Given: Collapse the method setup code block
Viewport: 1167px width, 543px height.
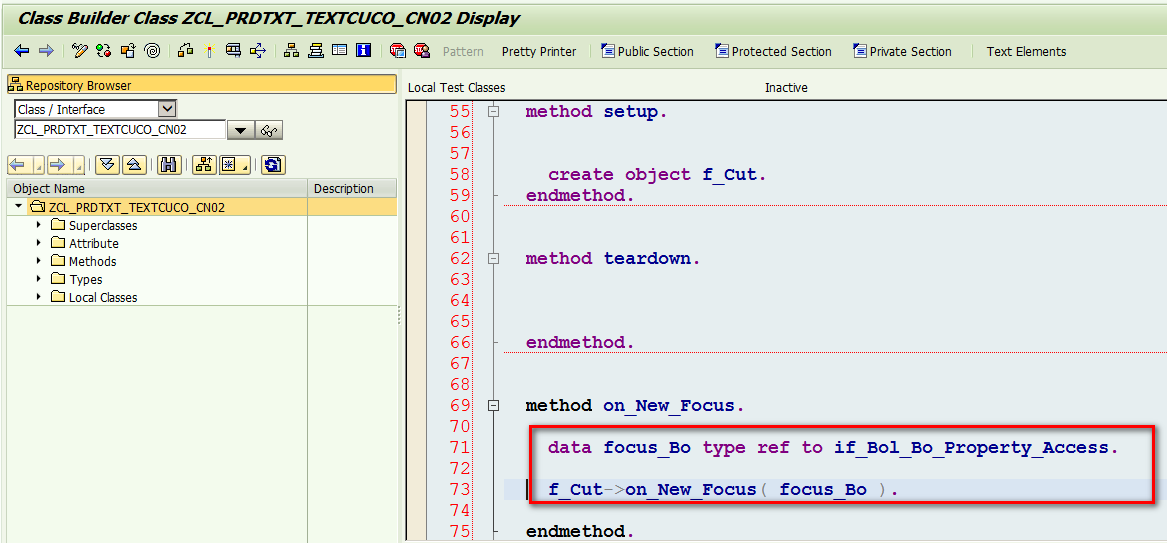Looking at the screenshot, I should click(x=493, y=112).
